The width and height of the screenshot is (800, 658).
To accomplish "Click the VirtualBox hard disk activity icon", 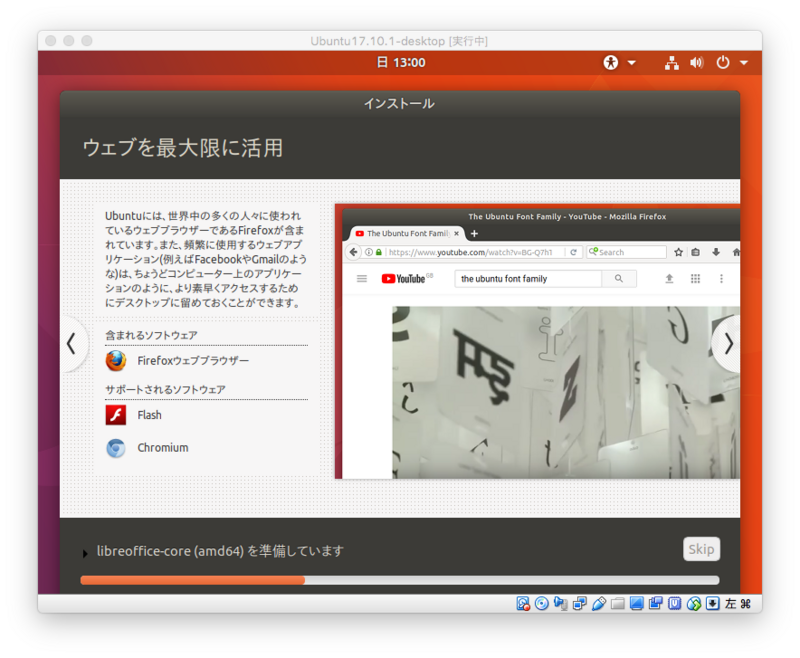I will 523,604.
